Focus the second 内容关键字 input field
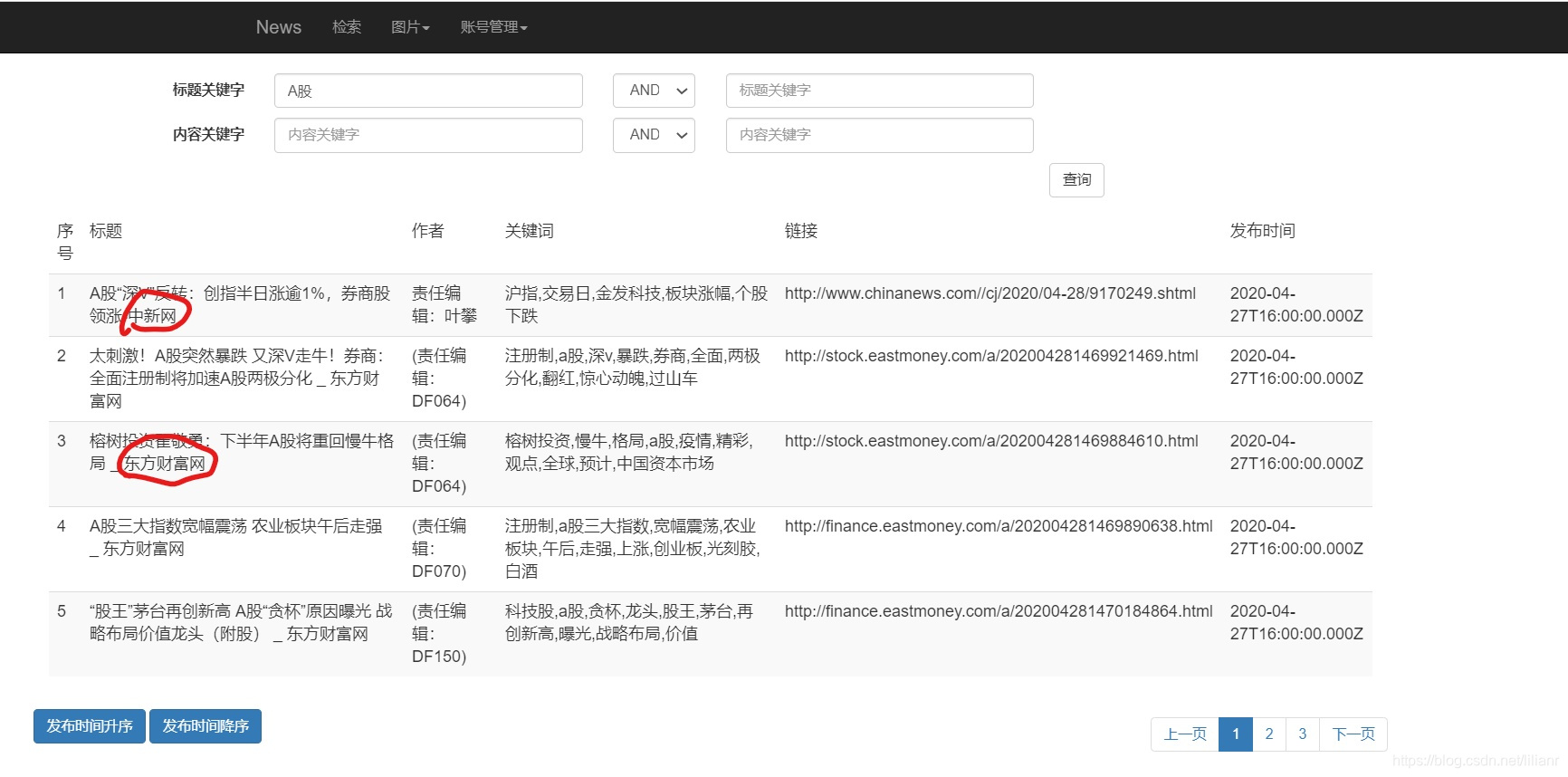The width and height of the screenshot is (1568, 777). 879,135
